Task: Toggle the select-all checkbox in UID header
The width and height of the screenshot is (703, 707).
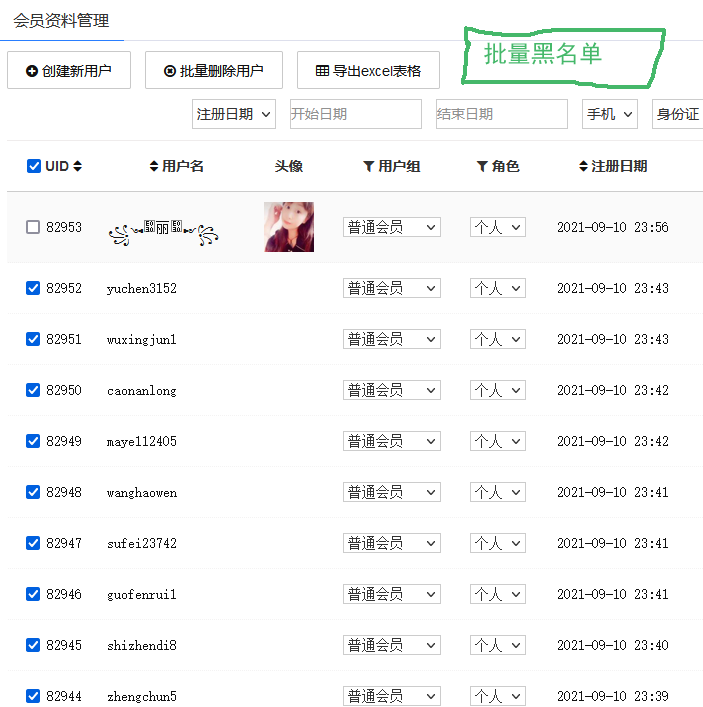Action: click(x=34, y=166)
